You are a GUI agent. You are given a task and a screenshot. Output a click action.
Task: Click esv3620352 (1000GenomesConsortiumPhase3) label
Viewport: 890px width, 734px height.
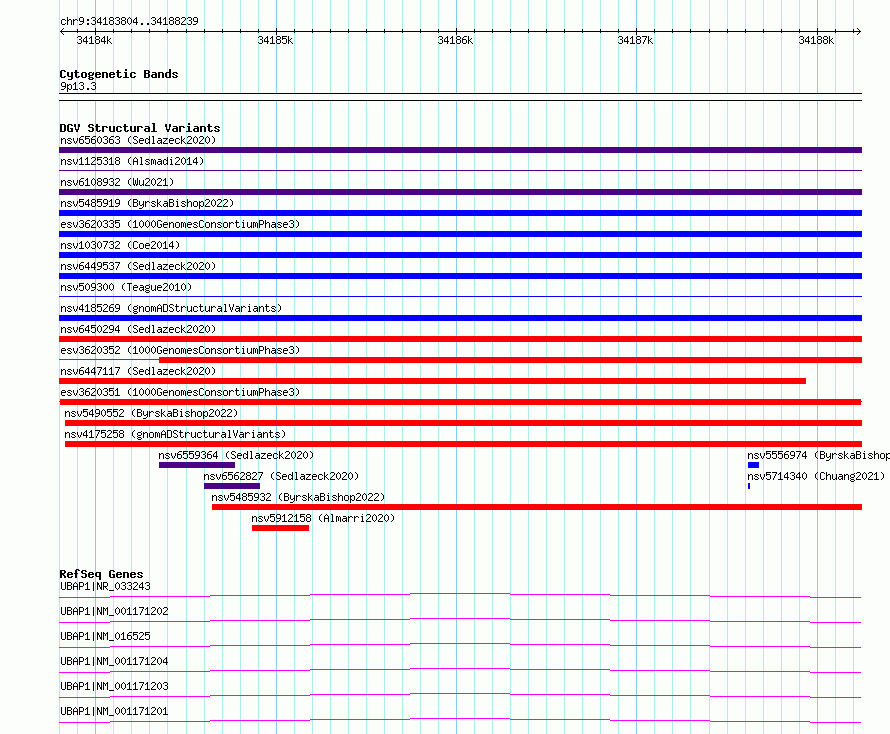(180, 350)
